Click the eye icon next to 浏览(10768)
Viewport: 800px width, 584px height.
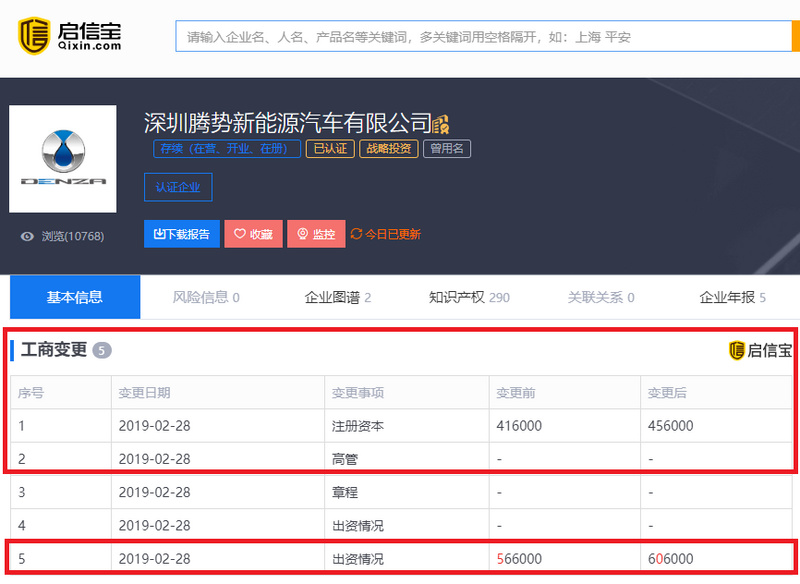[27, 236]
